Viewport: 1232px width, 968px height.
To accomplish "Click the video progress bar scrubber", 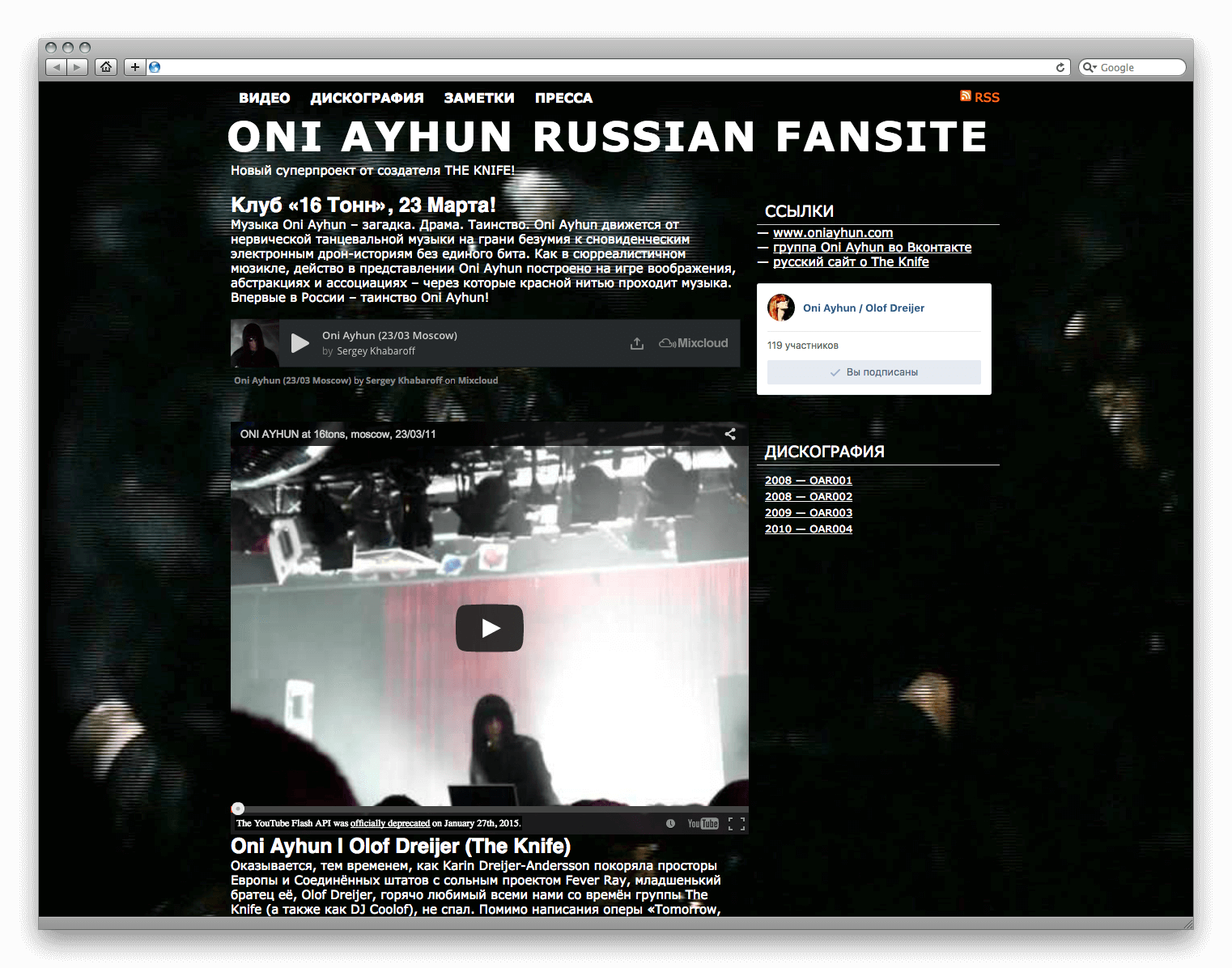I will (238, 809).
